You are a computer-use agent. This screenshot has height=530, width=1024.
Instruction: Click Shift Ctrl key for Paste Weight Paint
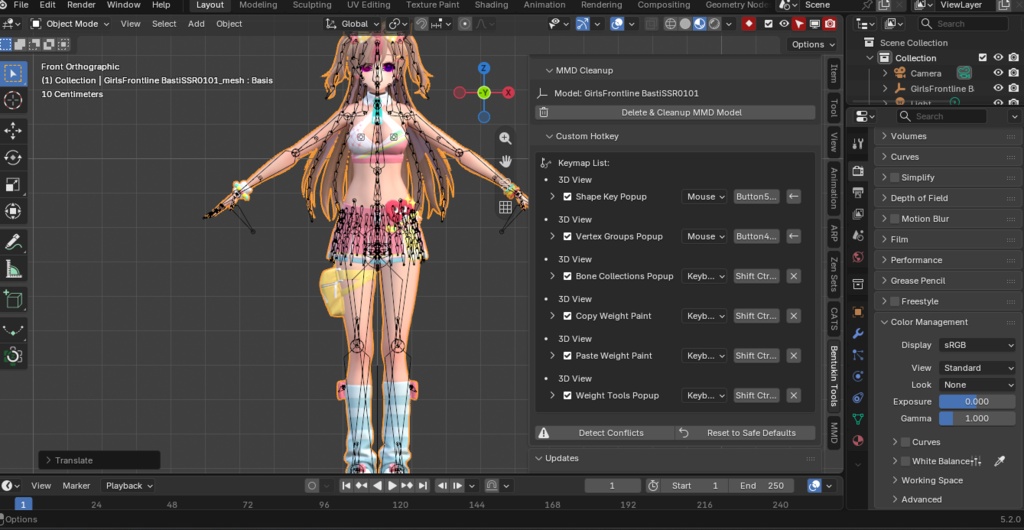(x=756, y=356)
